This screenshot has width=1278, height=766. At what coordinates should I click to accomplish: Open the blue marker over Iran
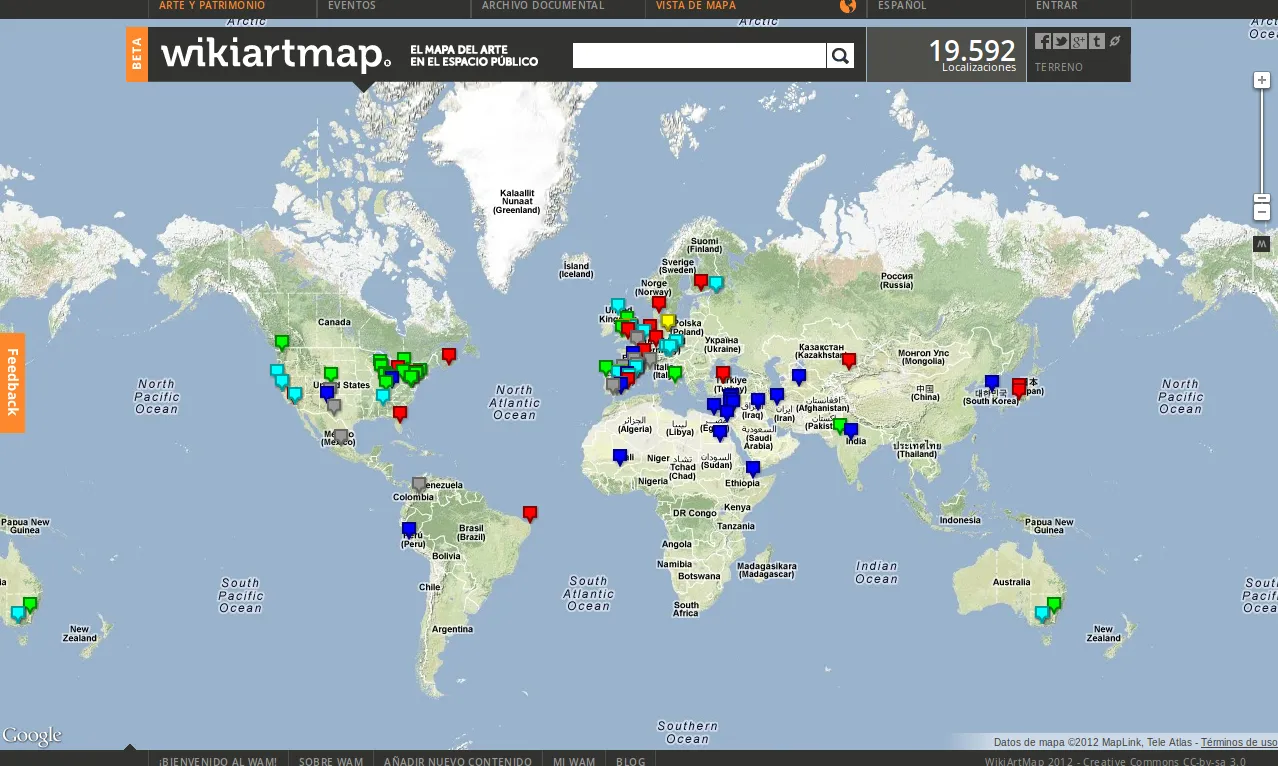pyautogui.click(x=777, y=396)
